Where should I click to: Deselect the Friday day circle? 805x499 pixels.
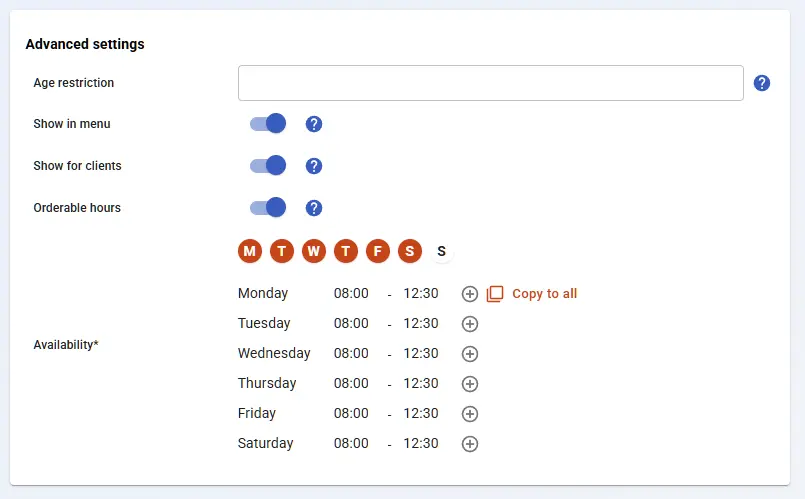378,251
